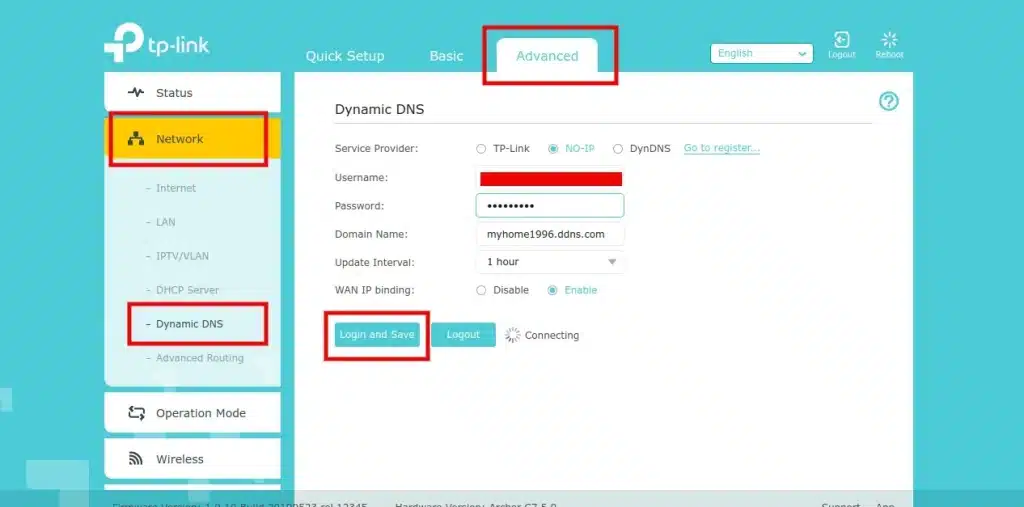This screenshot has width=1024, height=507.
Task: Select TP-Link as service provider
Action: coord(481,149)
